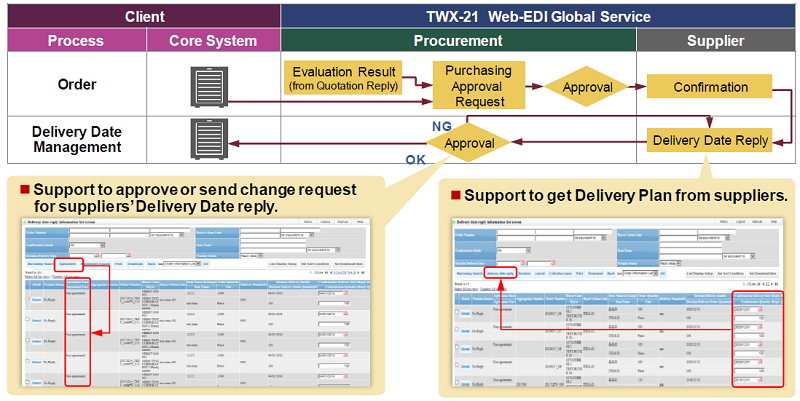Tick the third row checkbox in approval-support screenshot
800x401 pixels.
[27, 339]
